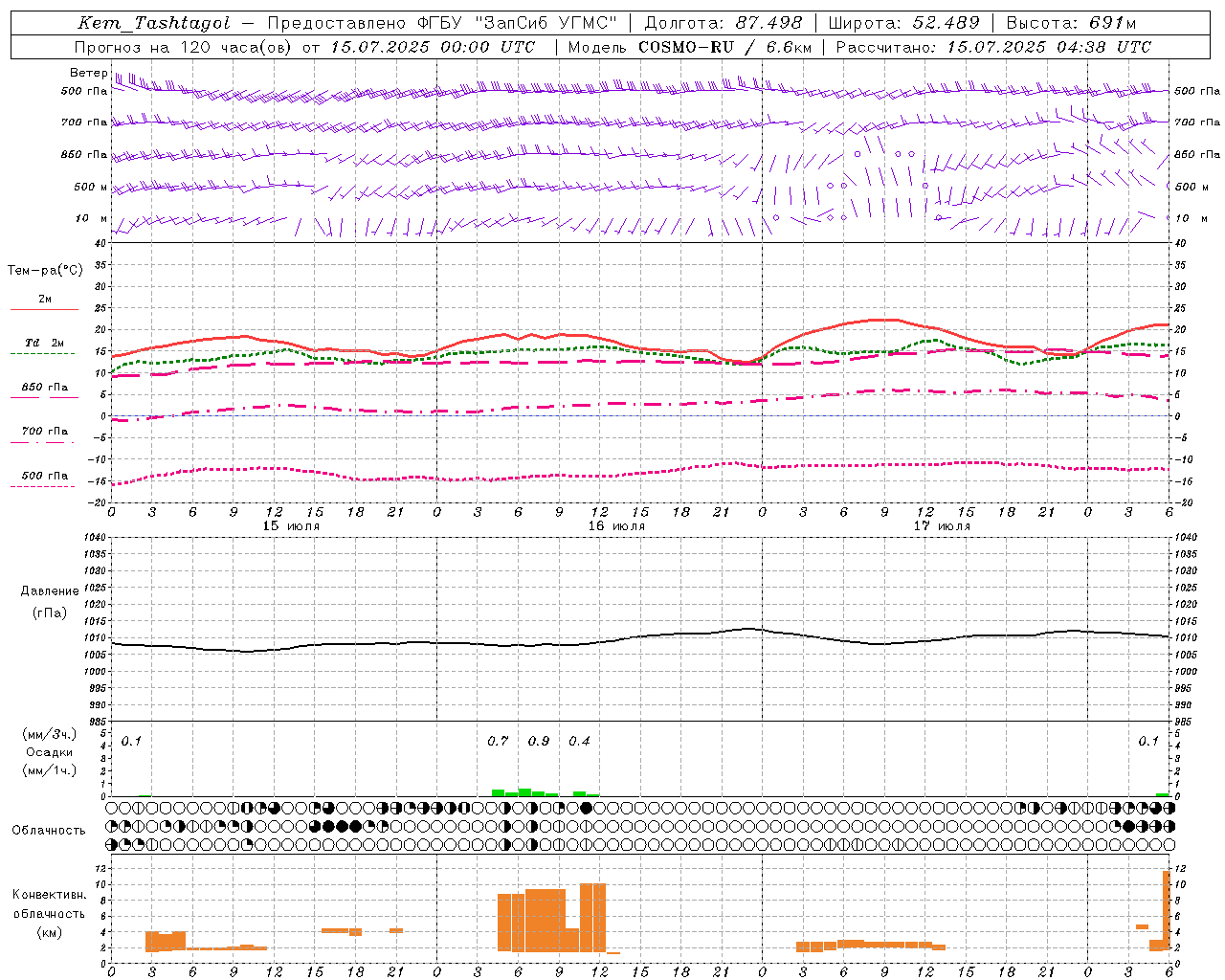Click the 0.4 precipitation amount value

pos(579,741)
